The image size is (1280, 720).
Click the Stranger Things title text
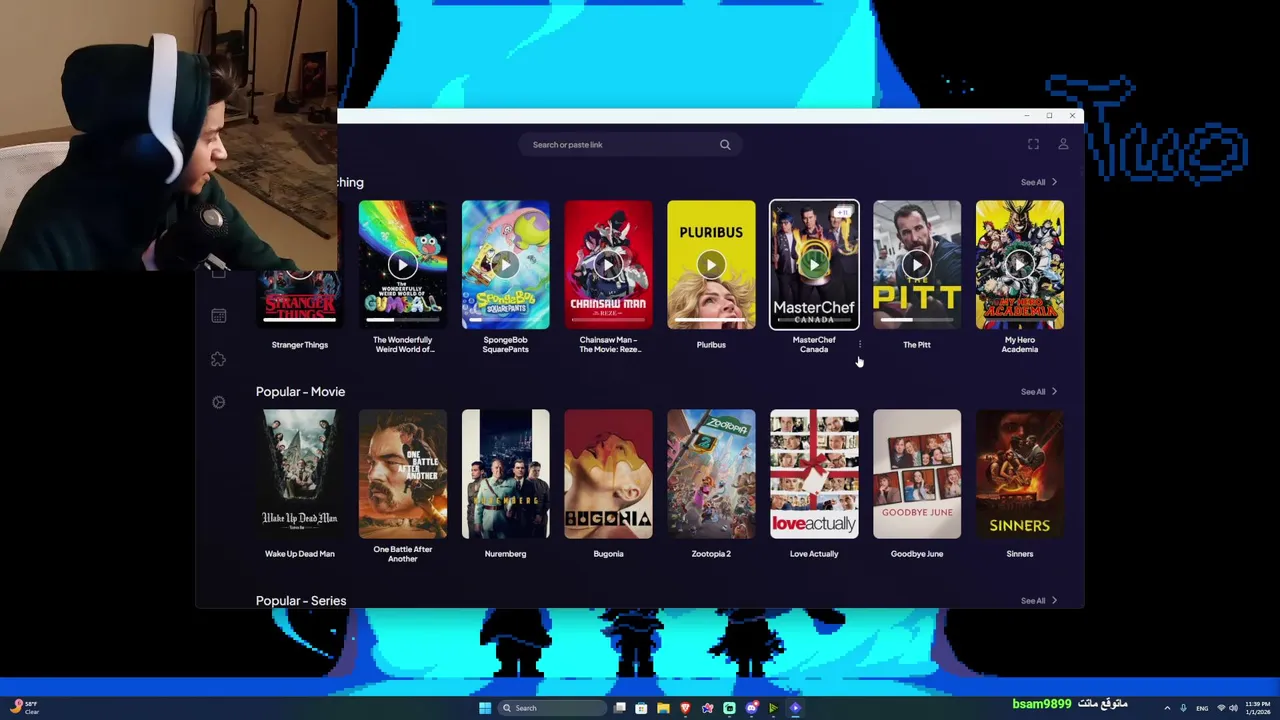(299, 345)
